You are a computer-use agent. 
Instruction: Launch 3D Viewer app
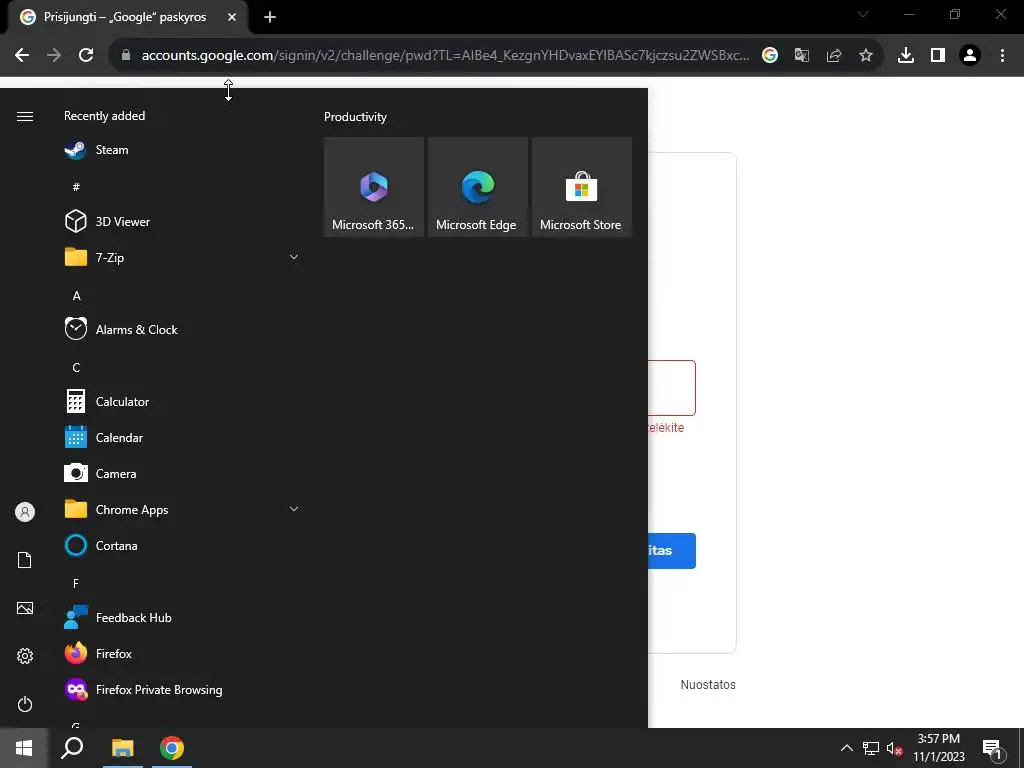pyautogui.click(x=182, y=221)
